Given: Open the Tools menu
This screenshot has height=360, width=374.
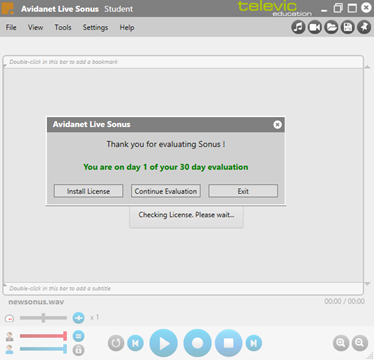Looking at the screenshot, I should tap(63, 27).
